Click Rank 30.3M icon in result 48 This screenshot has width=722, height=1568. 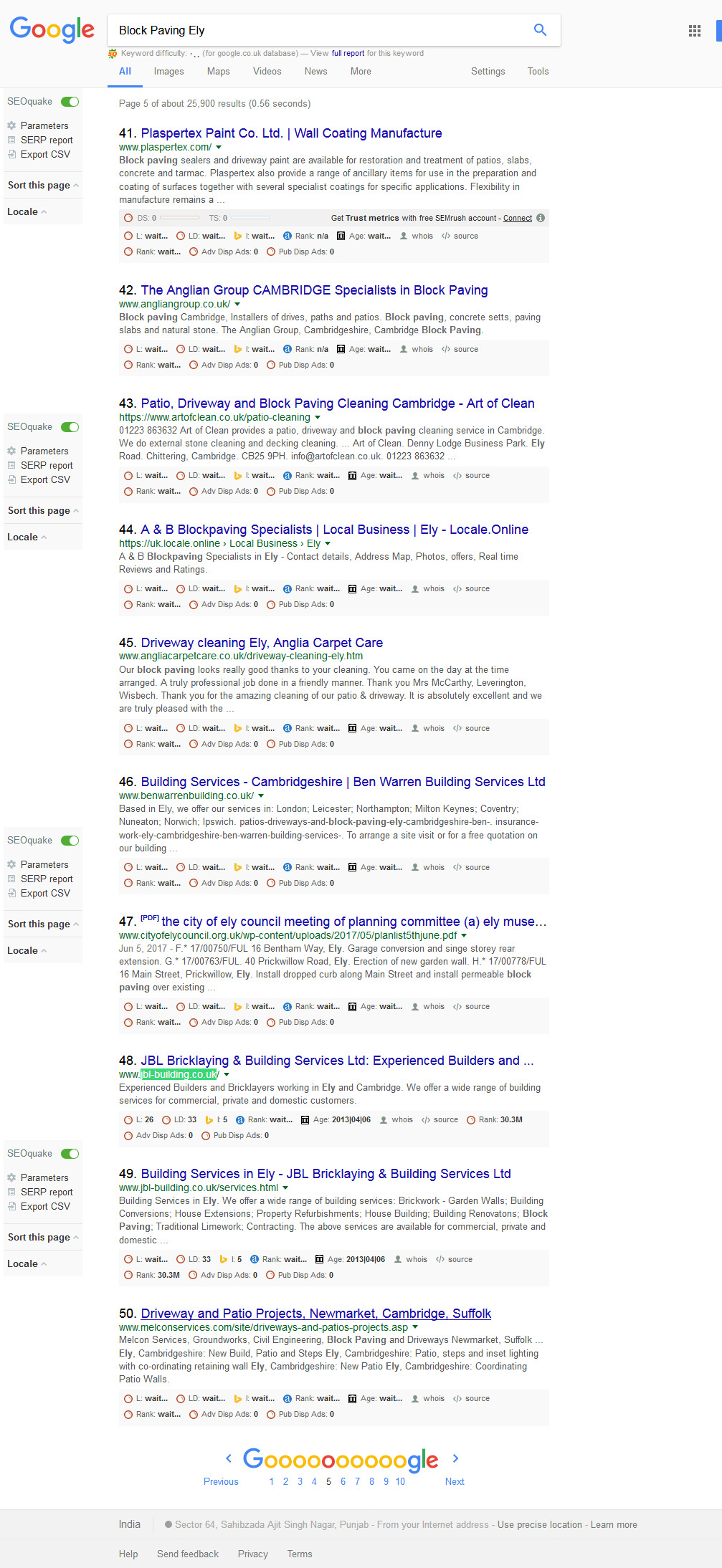coord(471,1119)
